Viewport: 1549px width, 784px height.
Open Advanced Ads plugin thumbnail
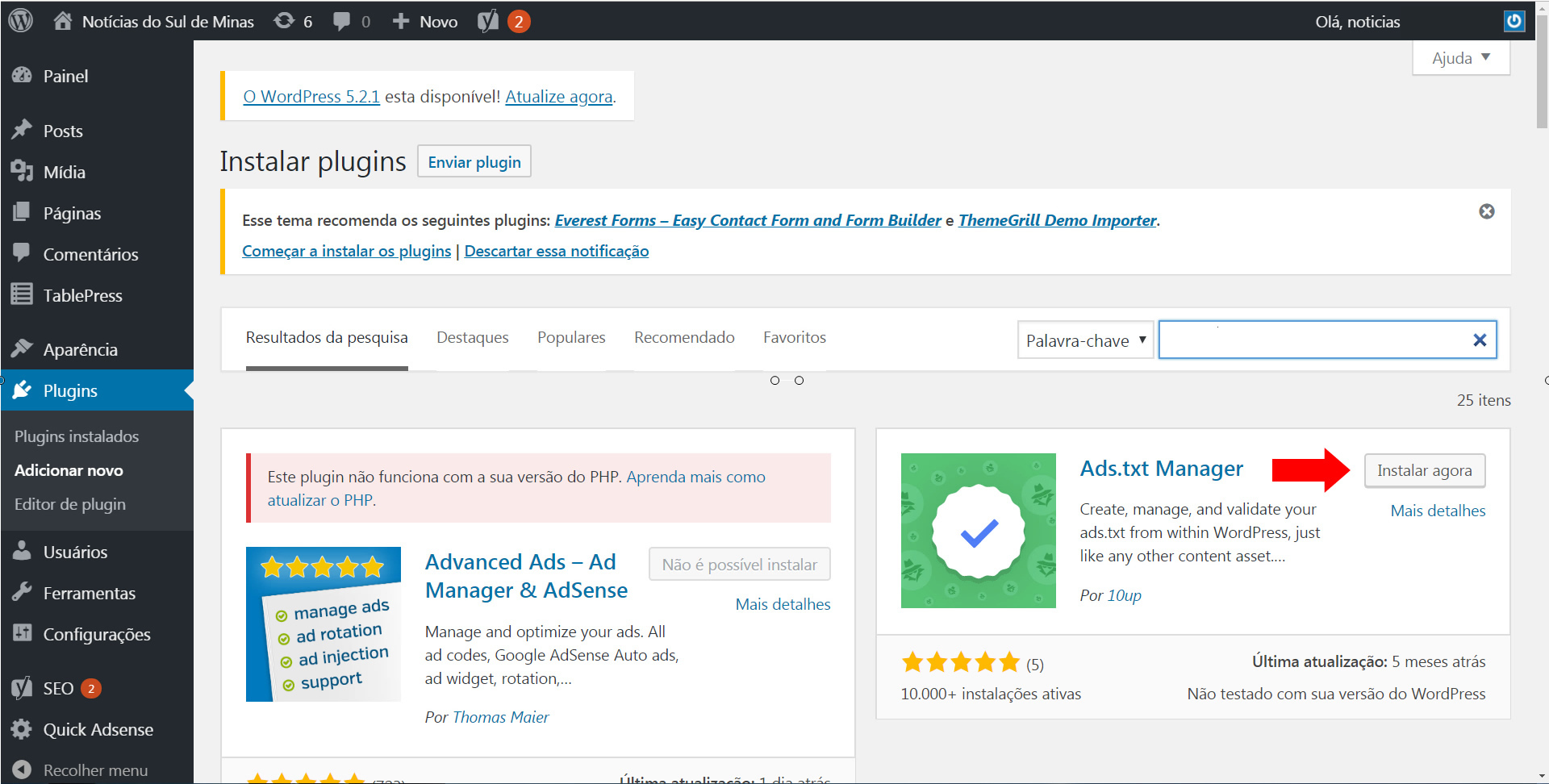tap(324, 624)
